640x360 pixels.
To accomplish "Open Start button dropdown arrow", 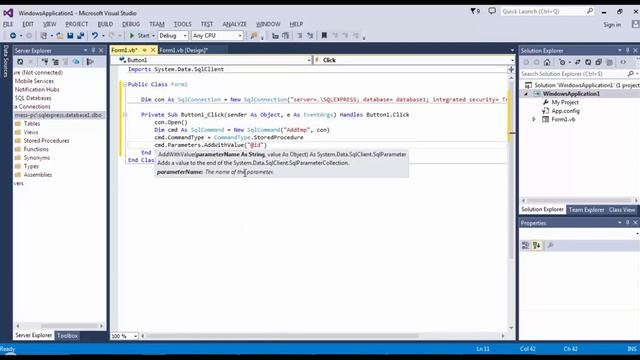I will [153, 36].
